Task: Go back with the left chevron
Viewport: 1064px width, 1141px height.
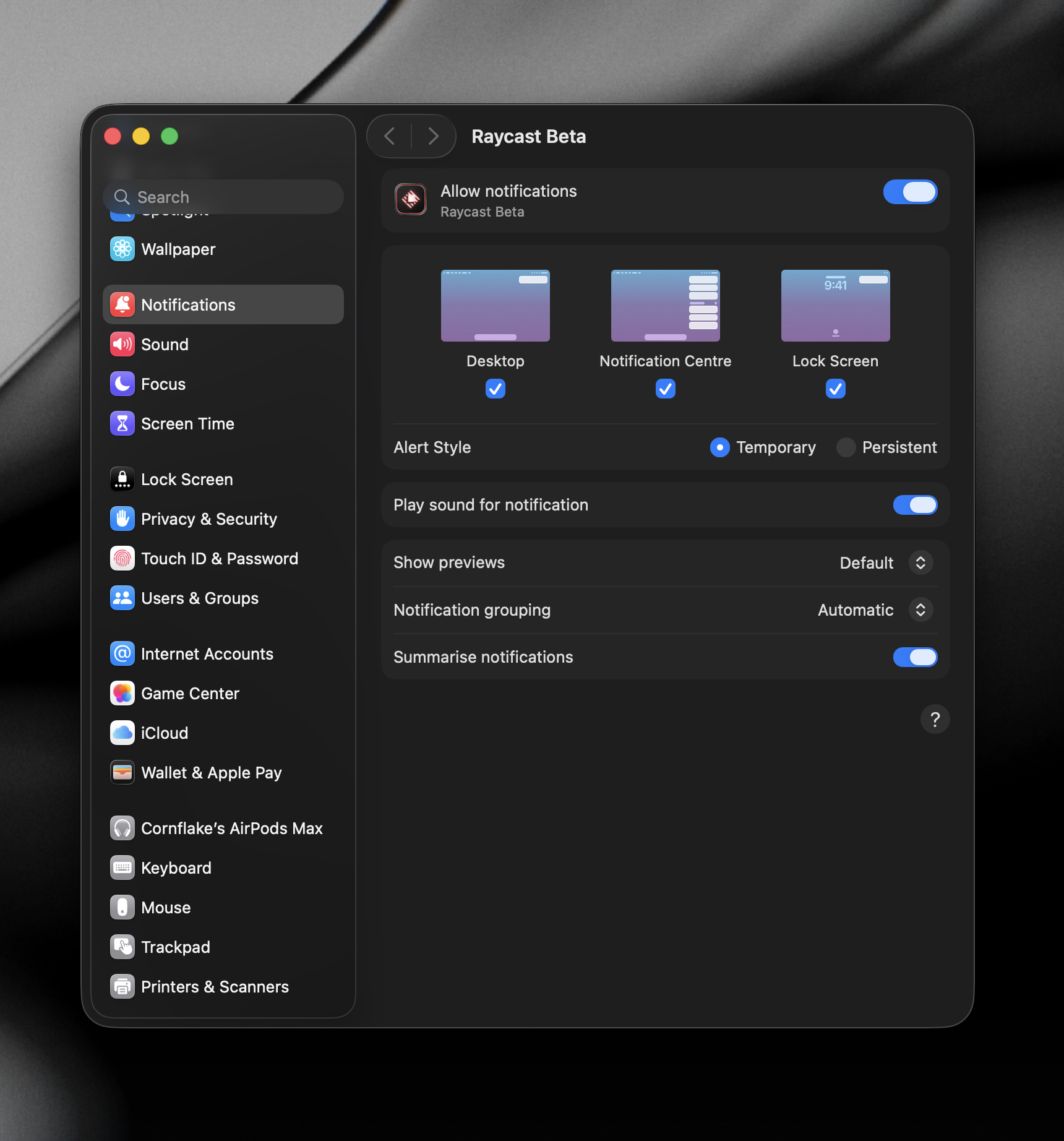Action: [390, 136]
